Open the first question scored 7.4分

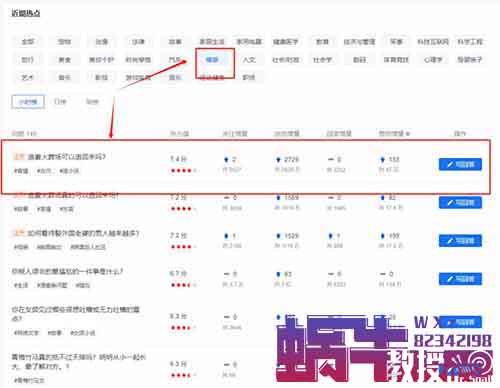coord(66,156)
